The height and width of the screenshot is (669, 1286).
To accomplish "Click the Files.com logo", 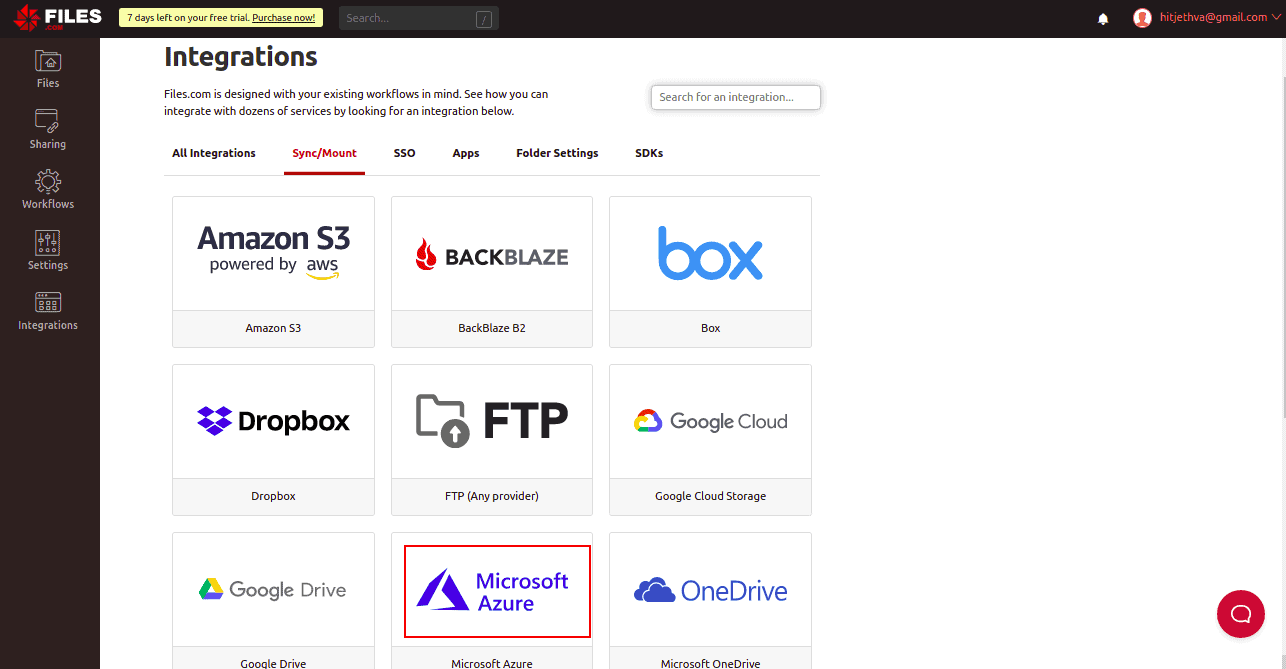I will [x=57, y=18].
